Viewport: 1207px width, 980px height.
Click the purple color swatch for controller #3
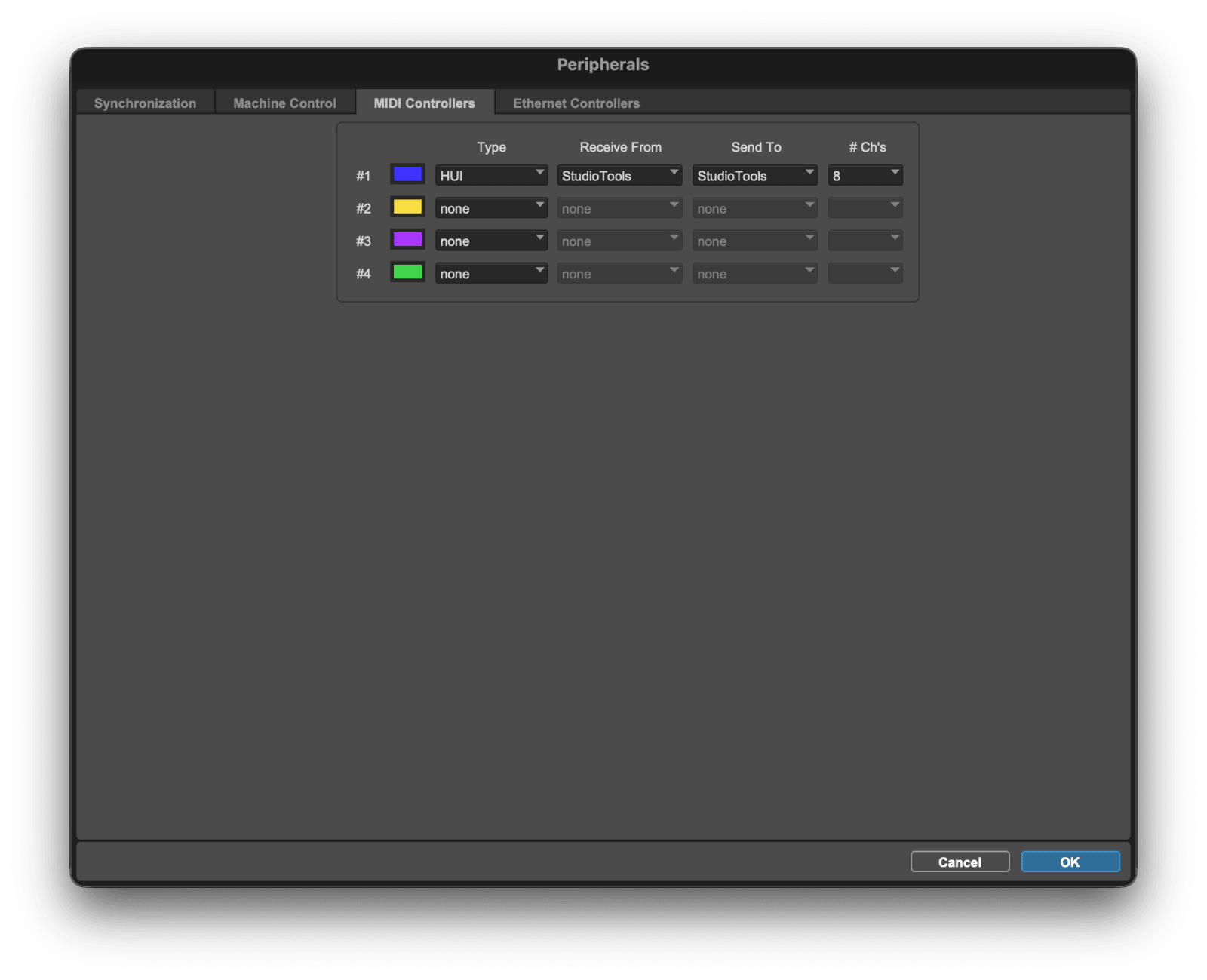click(407, 239)
